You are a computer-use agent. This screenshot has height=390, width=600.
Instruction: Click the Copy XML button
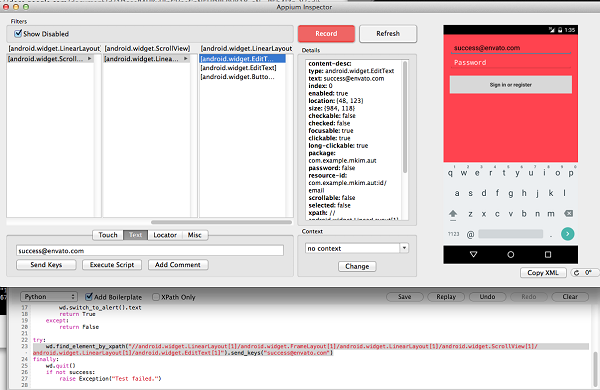point(543,273)
